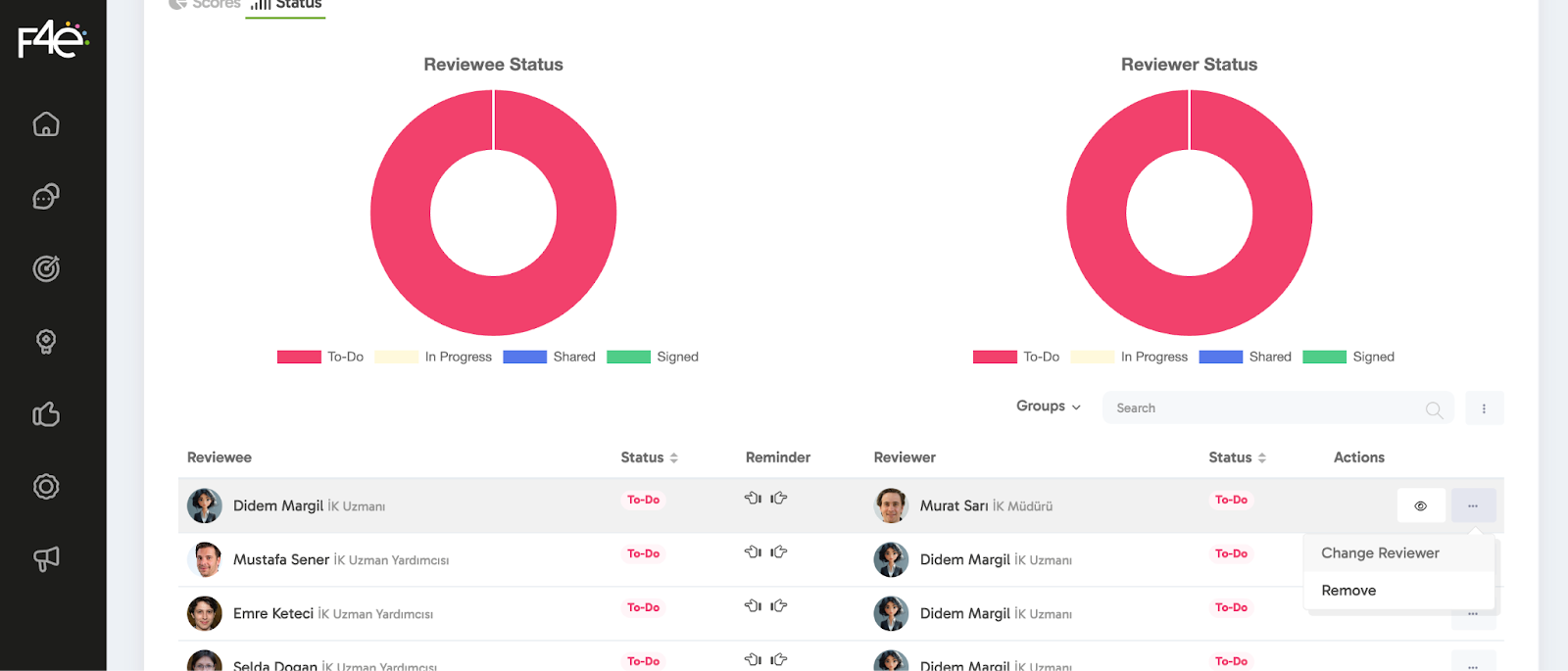The width and height of the screenshot is (1568, 671).
Task: Toggle To-Do legend in Reviewee Status chart
Action: [320, 357]
